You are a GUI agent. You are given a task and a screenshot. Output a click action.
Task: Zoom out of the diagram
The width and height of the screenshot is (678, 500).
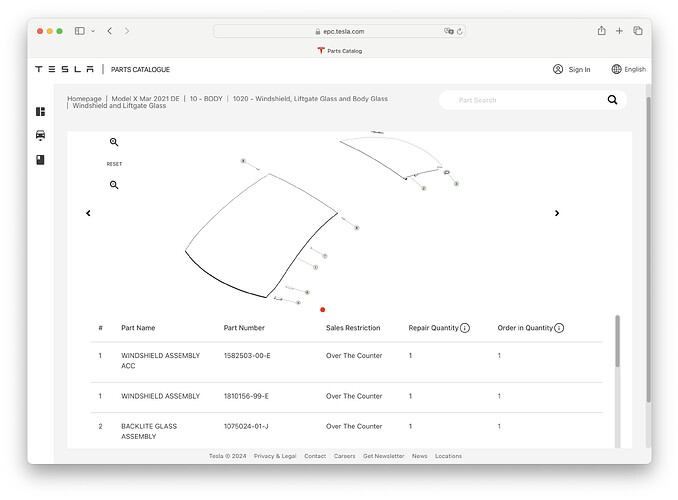[x=114, y=185]
